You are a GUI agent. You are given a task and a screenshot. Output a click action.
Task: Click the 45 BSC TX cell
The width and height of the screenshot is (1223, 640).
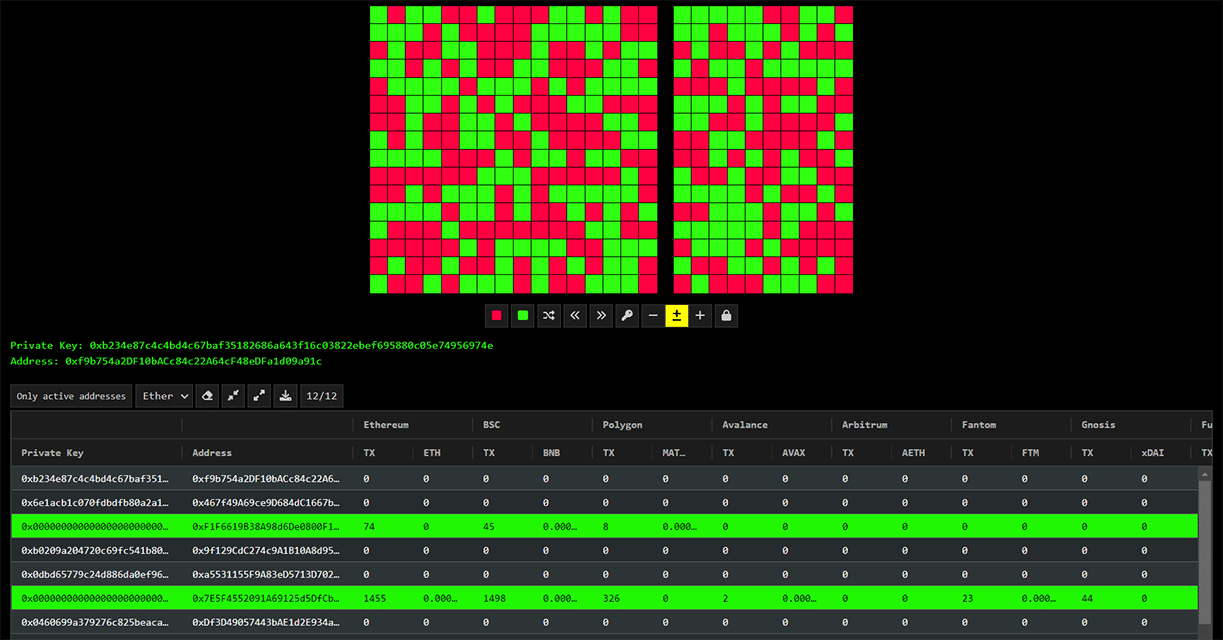502,526
